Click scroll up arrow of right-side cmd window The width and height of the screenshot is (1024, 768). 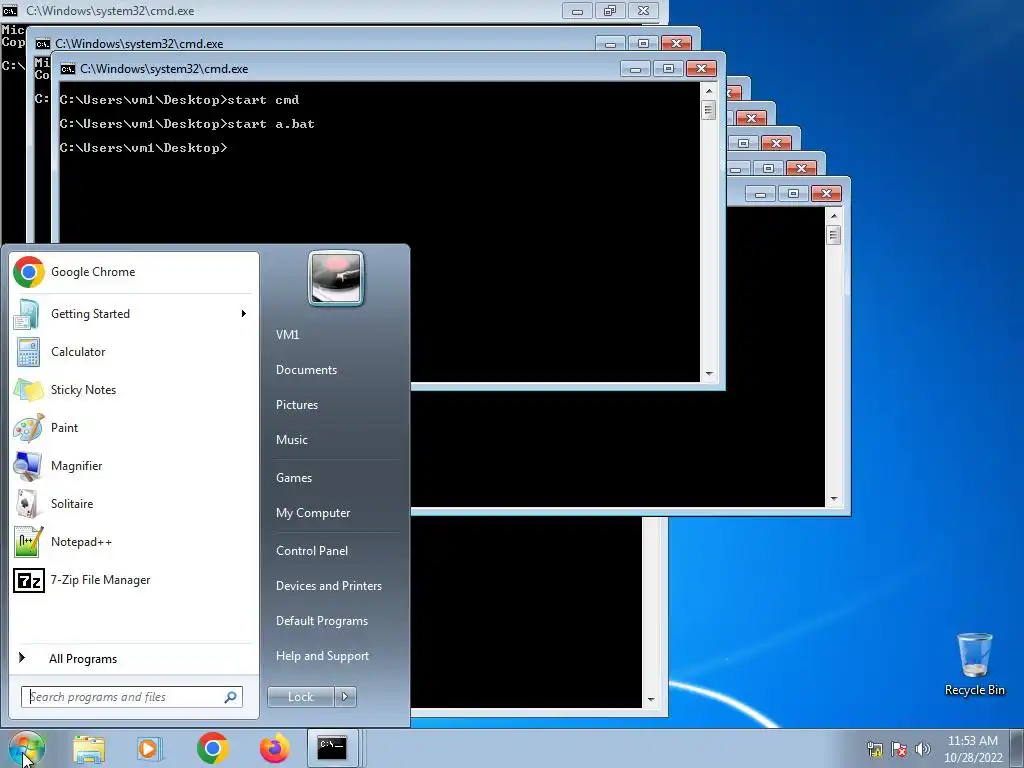coord(834,215)
